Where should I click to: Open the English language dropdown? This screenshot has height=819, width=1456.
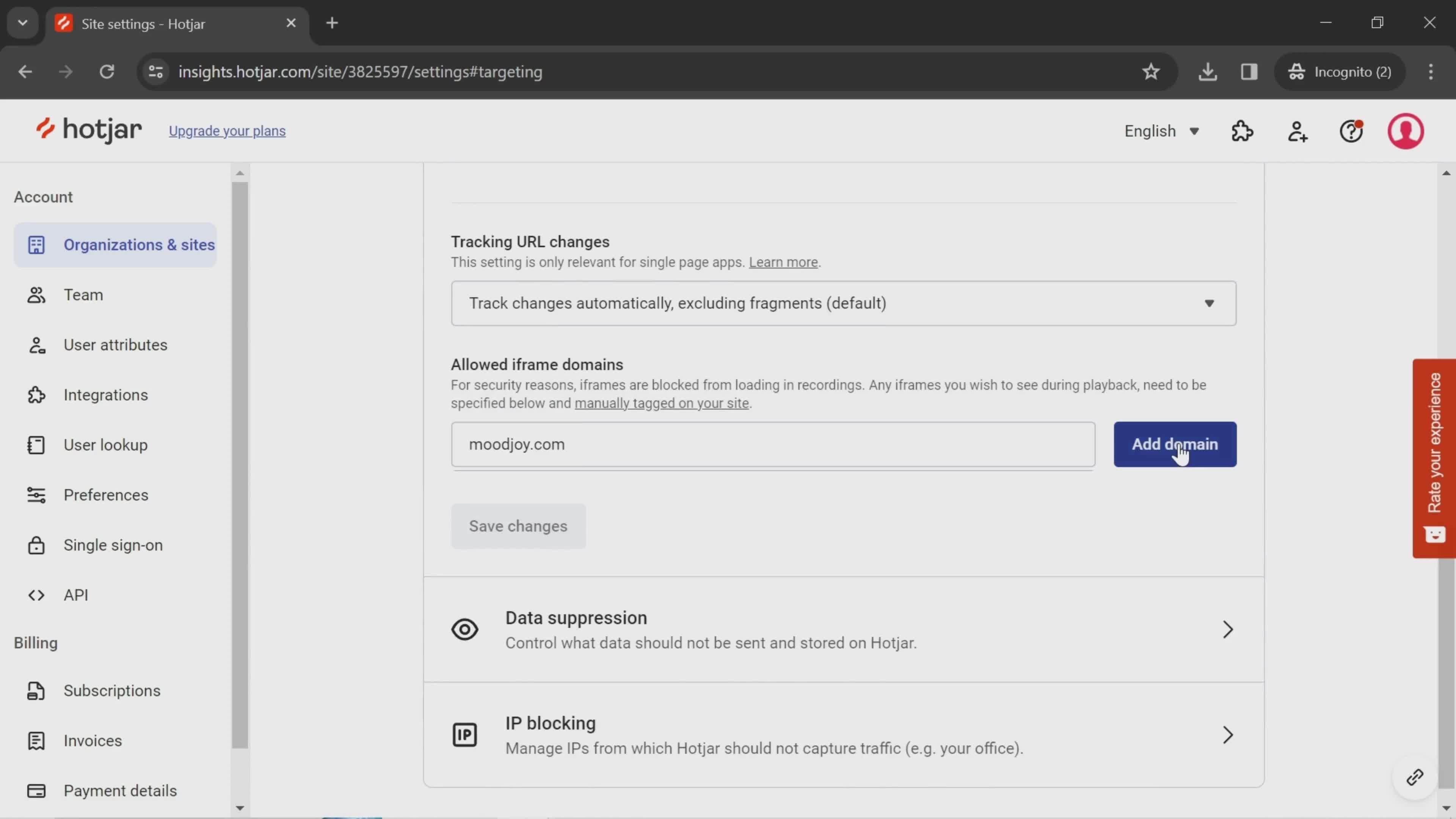click(1161, 131)
